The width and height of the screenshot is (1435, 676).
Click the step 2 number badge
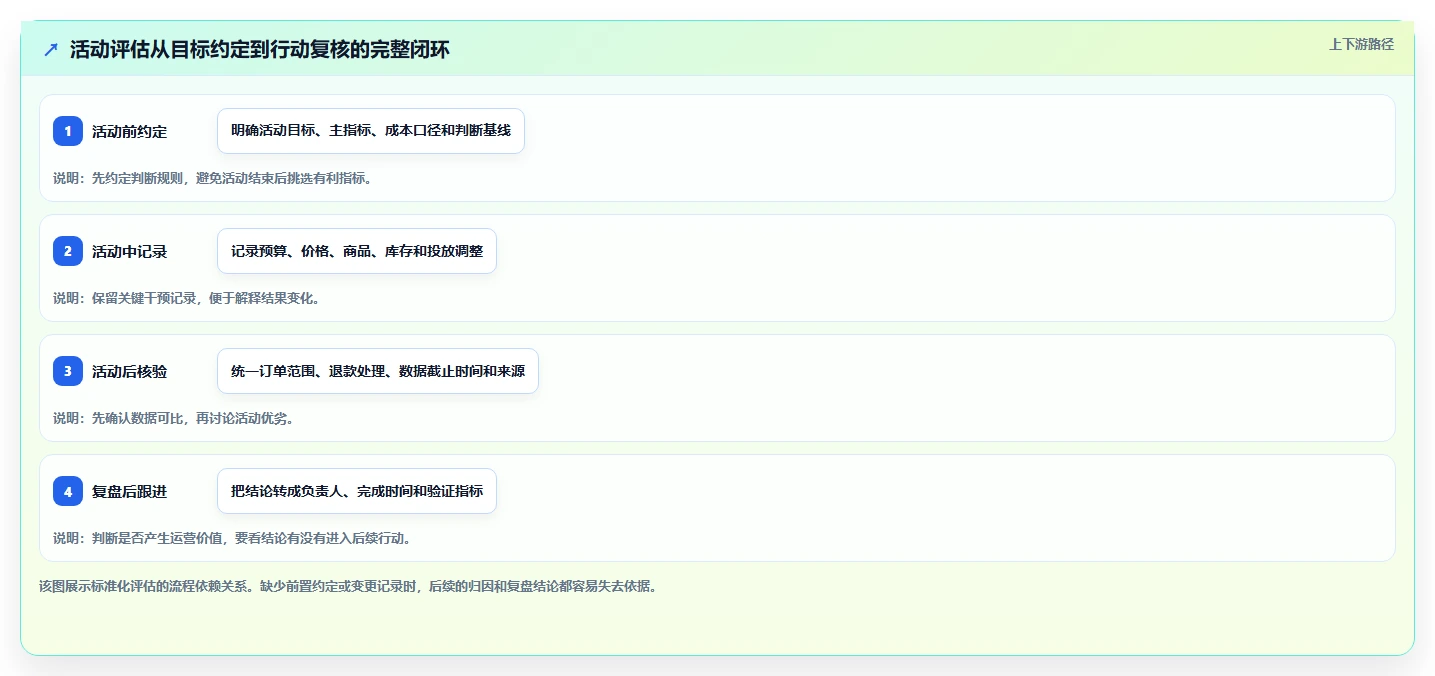pyautogui.click(x=68, y=251)
